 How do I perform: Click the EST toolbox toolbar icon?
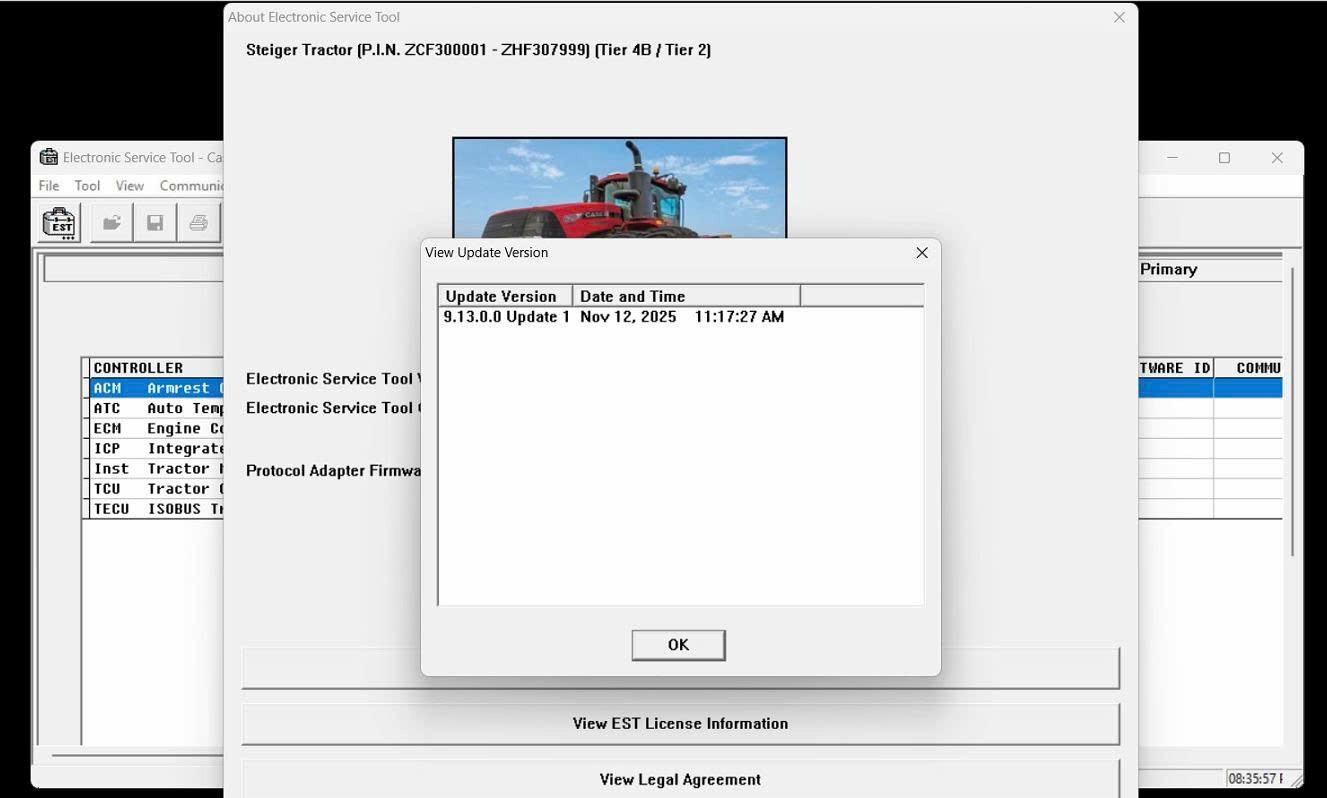(57, 222)
